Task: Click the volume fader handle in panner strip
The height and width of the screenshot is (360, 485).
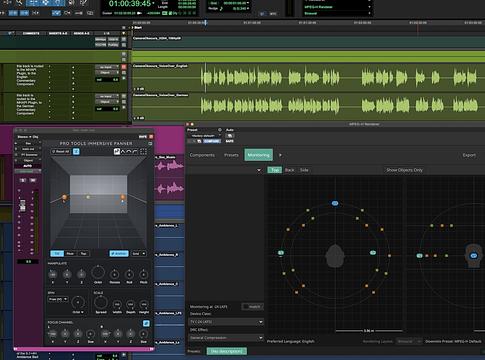Action: [22, 205]
